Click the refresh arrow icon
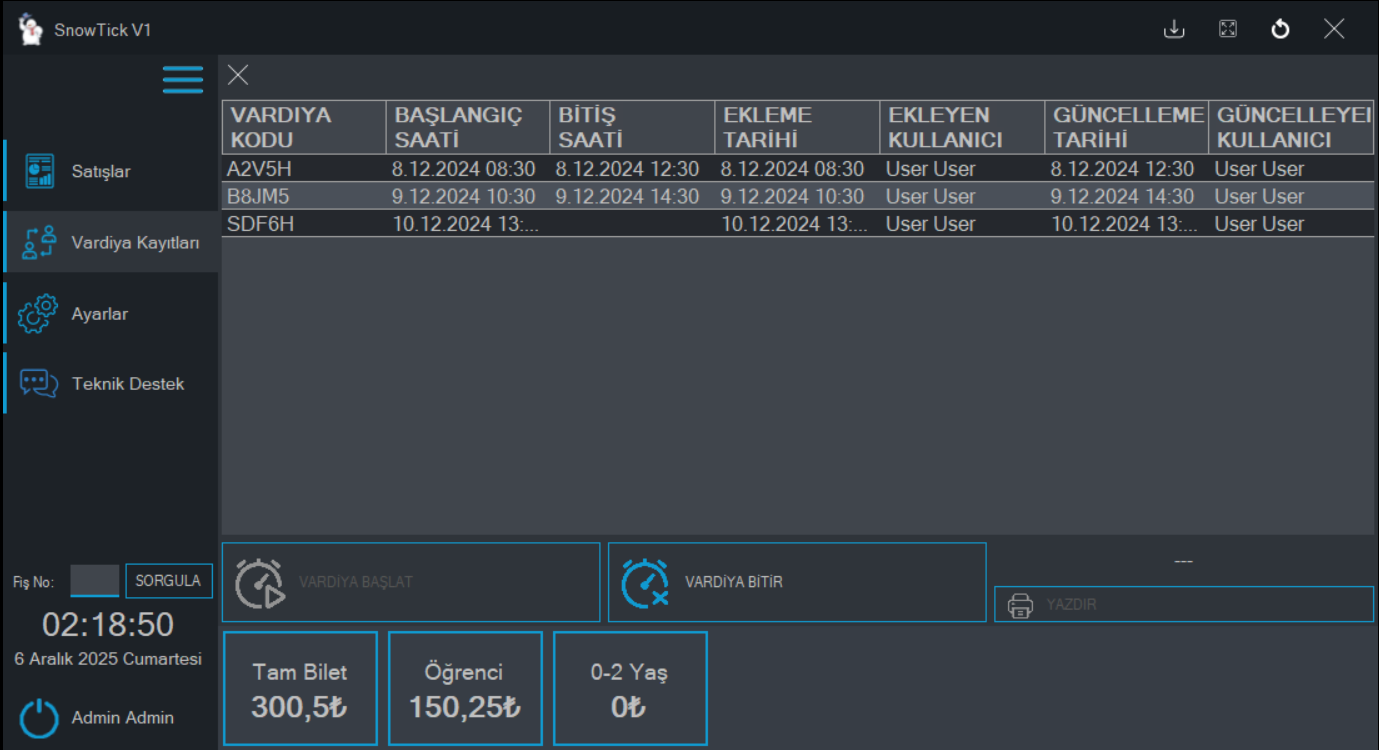 pyautogui.click(x=1280, y=29)
